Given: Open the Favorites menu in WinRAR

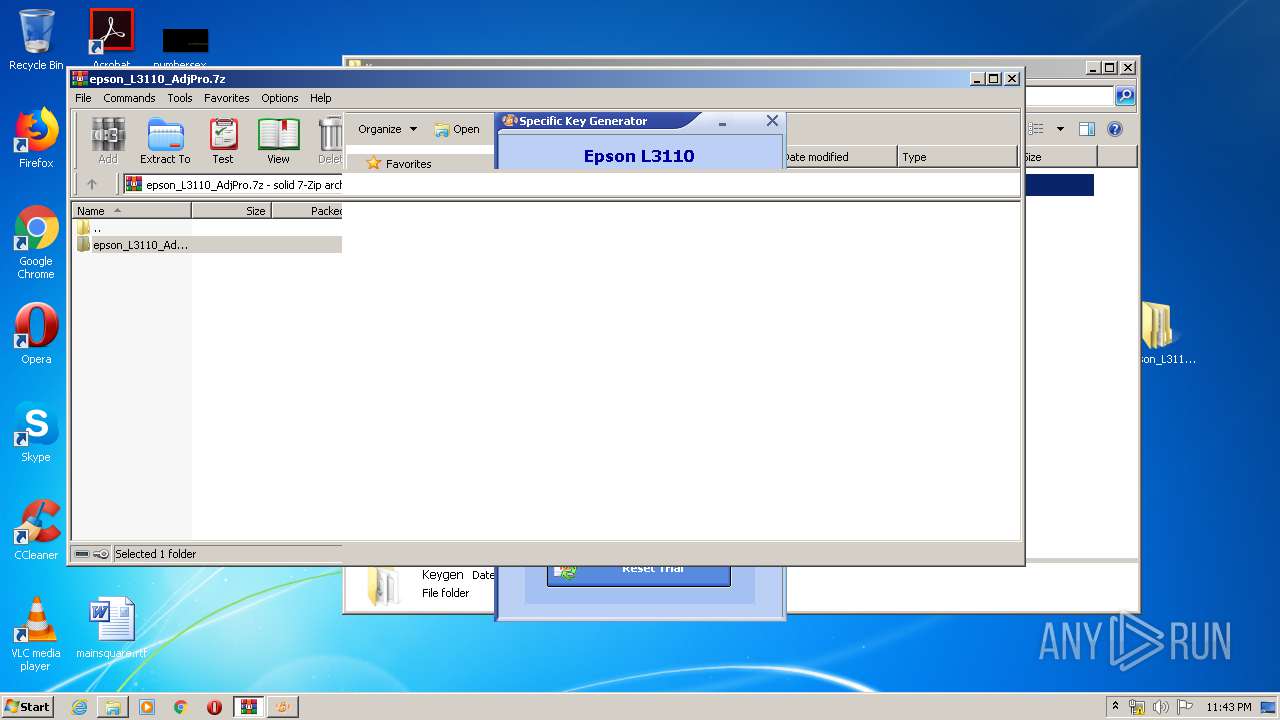Looking at the screenshot, I should pyautogui.click(x=227, y=98).
